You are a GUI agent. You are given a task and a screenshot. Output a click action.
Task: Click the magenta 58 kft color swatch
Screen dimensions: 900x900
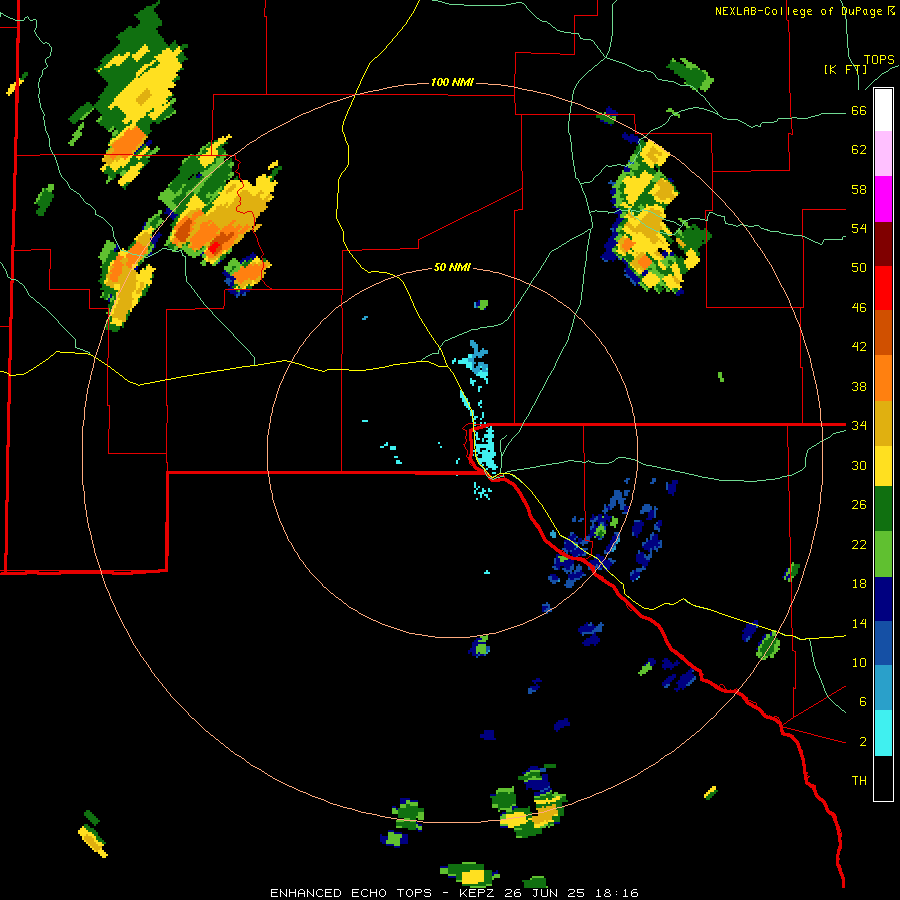tap(883, 199)
